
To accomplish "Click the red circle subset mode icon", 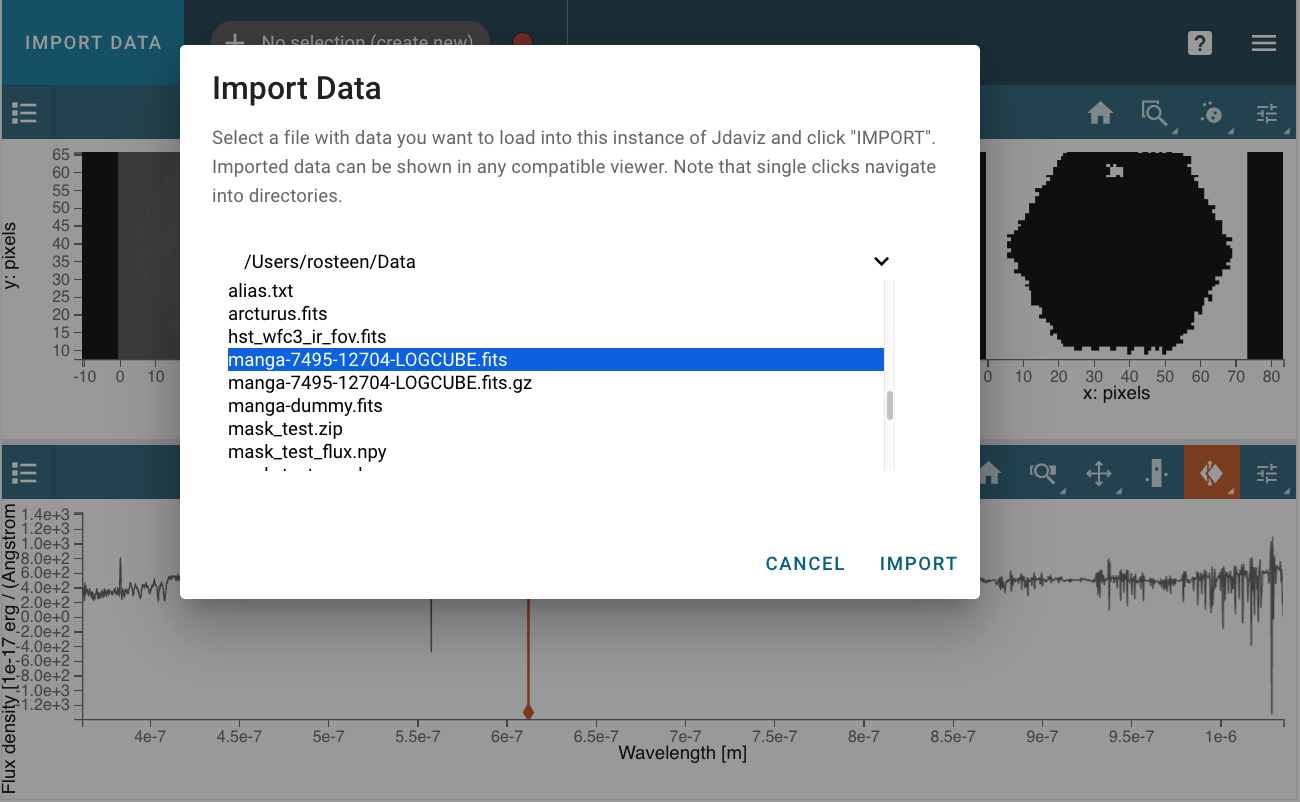I will tap(522, 42).
